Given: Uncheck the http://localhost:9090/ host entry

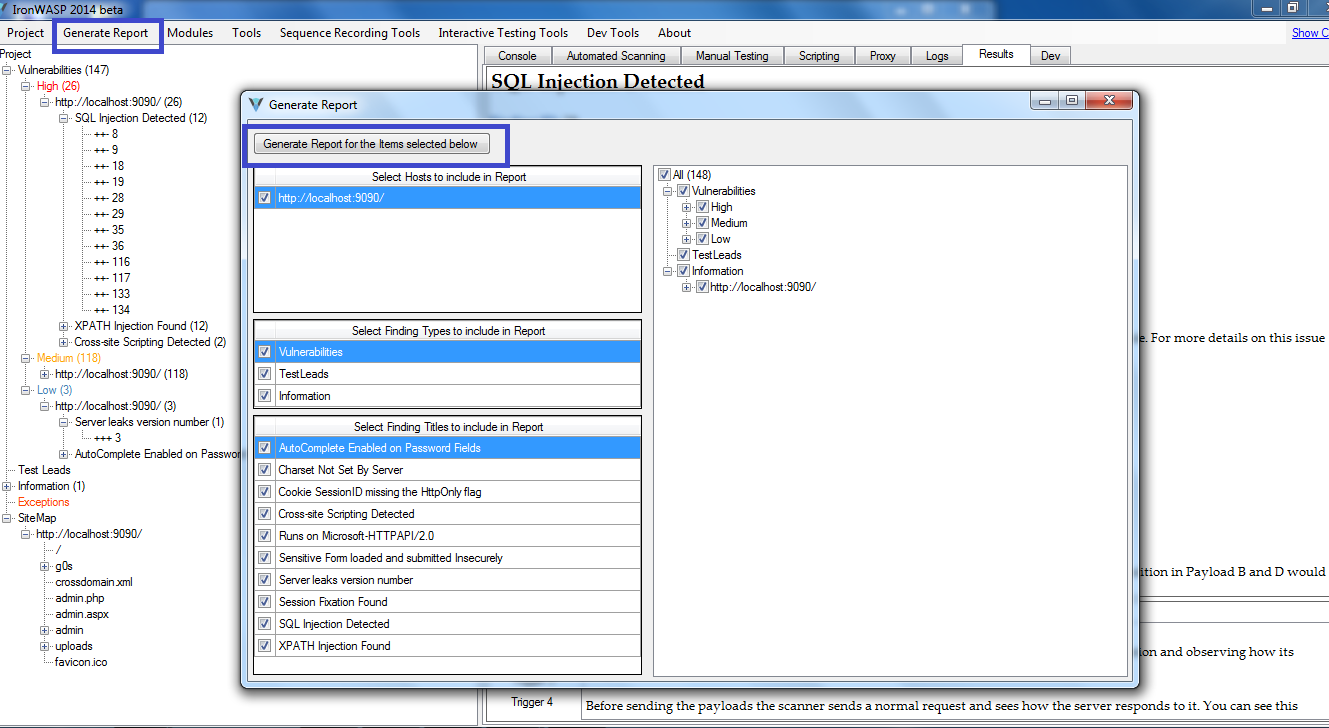Looking at the screenshot, I should 264,197.
